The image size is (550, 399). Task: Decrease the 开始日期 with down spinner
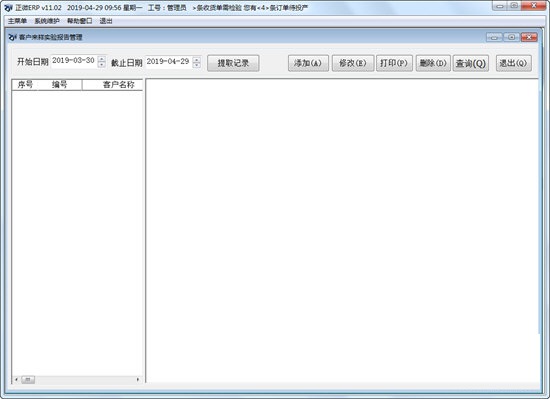tap(102, 65)
